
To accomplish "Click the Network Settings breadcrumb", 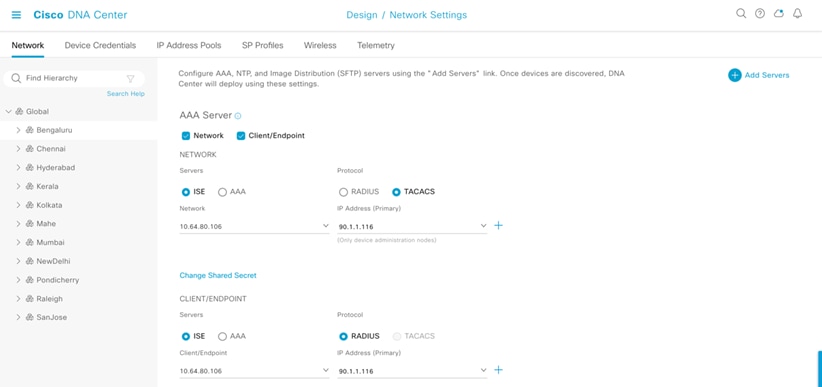I will click(428, 15).
